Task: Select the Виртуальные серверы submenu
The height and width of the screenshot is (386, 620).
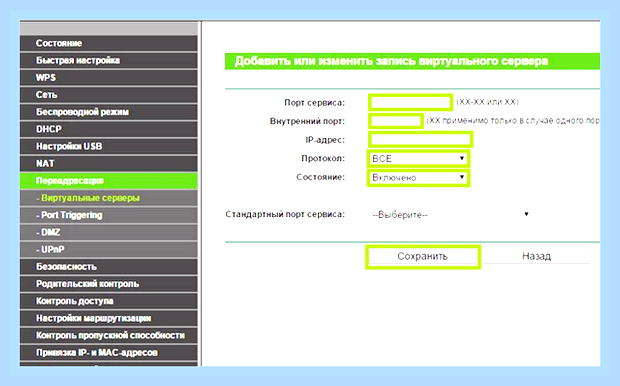Action: (x=109, y=198)
